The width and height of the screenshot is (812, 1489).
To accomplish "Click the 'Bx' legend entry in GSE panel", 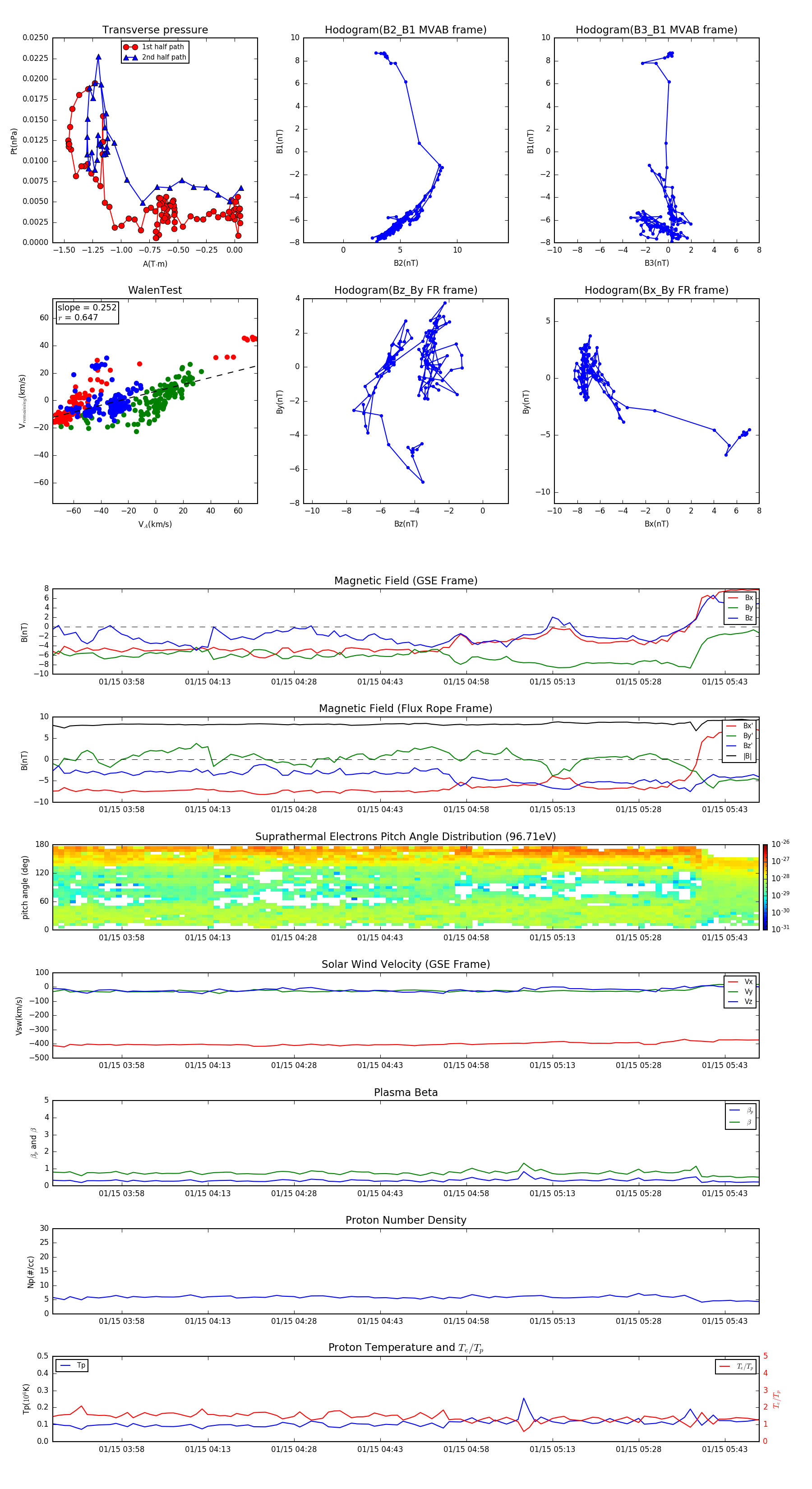I will coord(741,598).
